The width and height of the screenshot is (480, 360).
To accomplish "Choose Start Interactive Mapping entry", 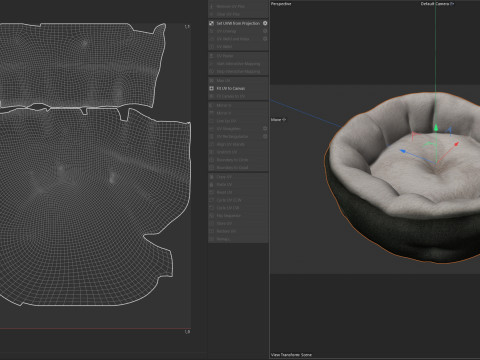I will [238, 63].
